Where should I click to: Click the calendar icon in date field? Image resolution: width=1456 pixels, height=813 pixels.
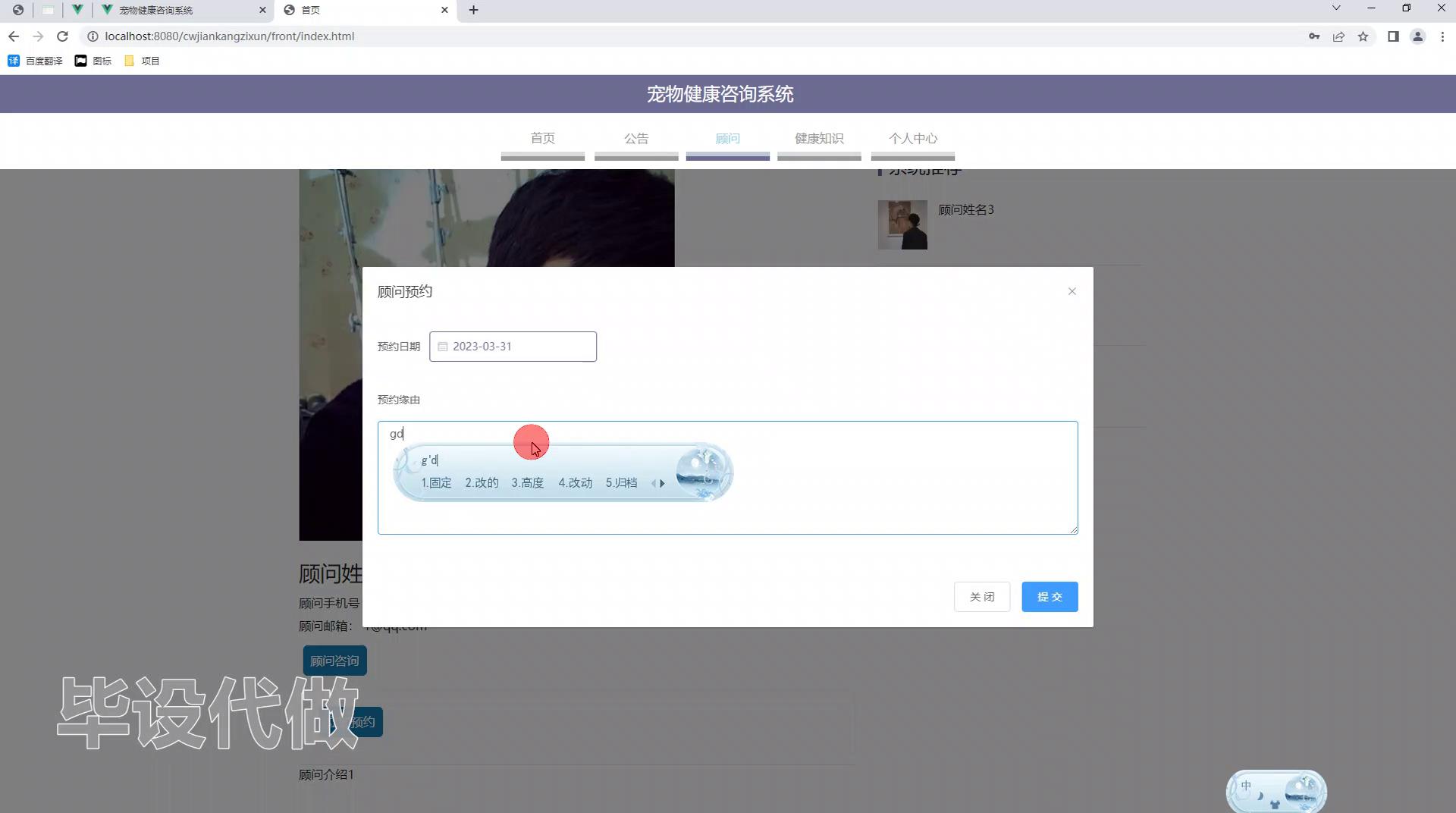point(443,347)
